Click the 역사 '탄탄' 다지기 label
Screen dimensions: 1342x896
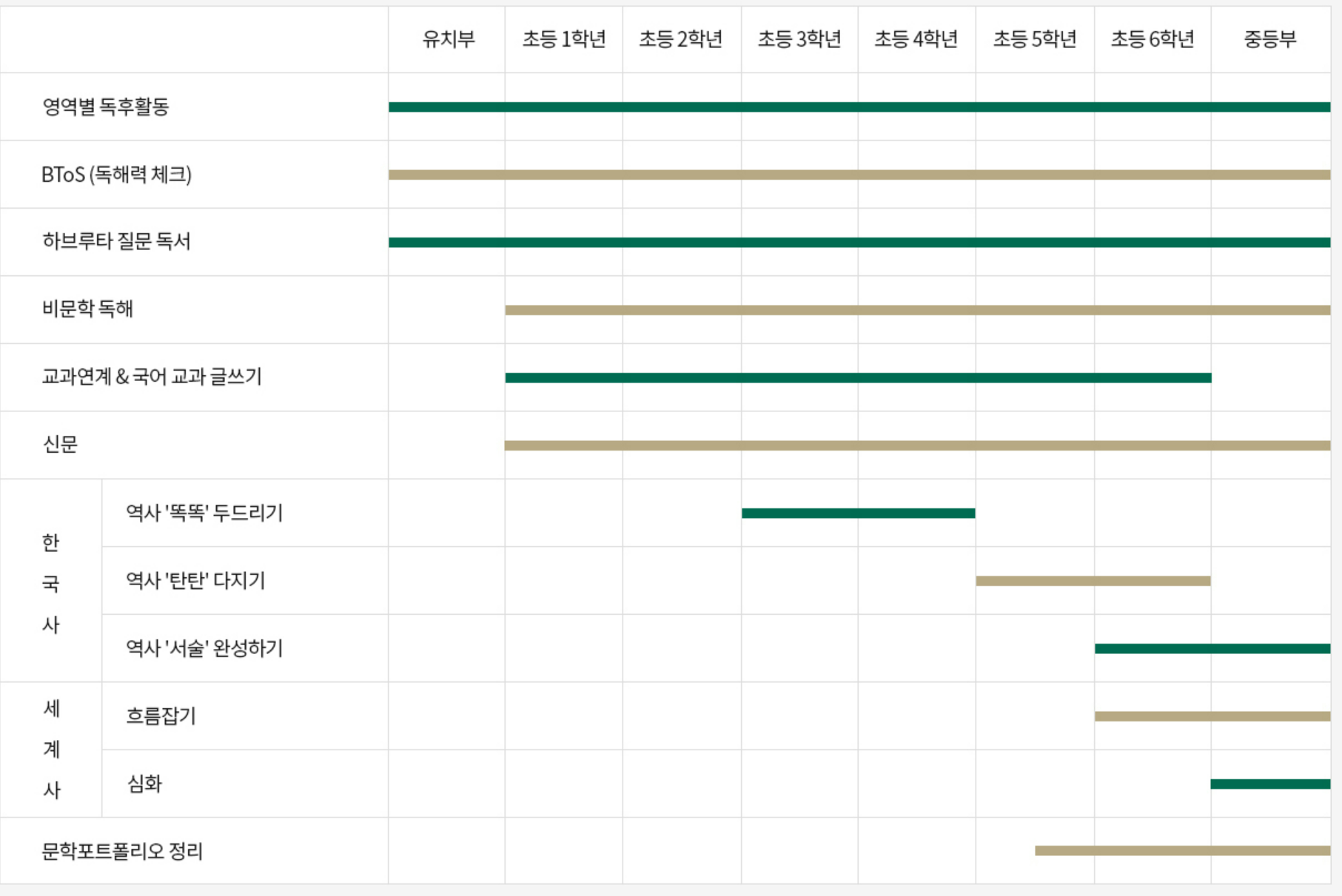[x=195, y=580]
